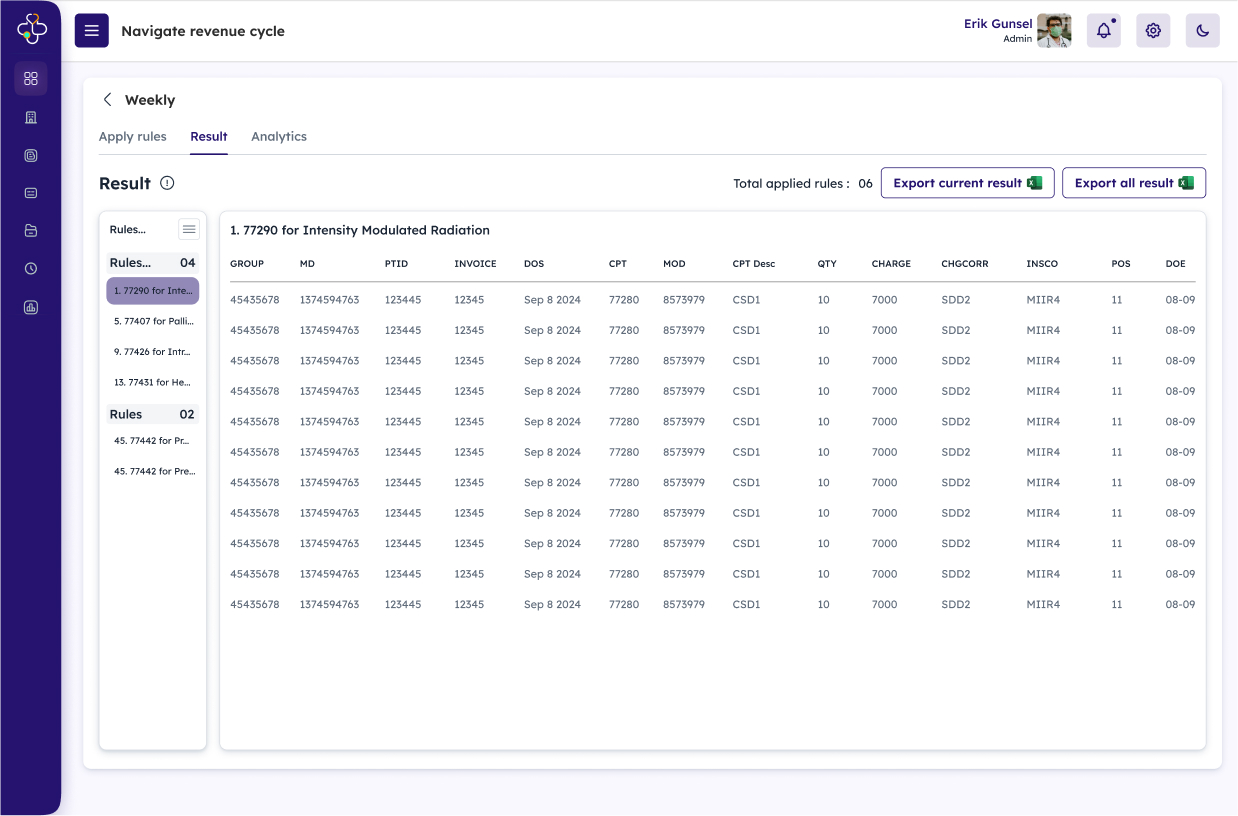Switch to the Apply rules tab
The image size is (1238, 816).
coord(132,137)
